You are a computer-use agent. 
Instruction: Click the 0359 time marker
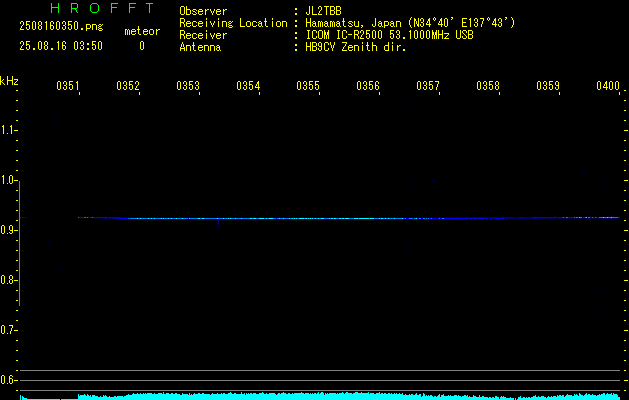(x=548, y=86)
